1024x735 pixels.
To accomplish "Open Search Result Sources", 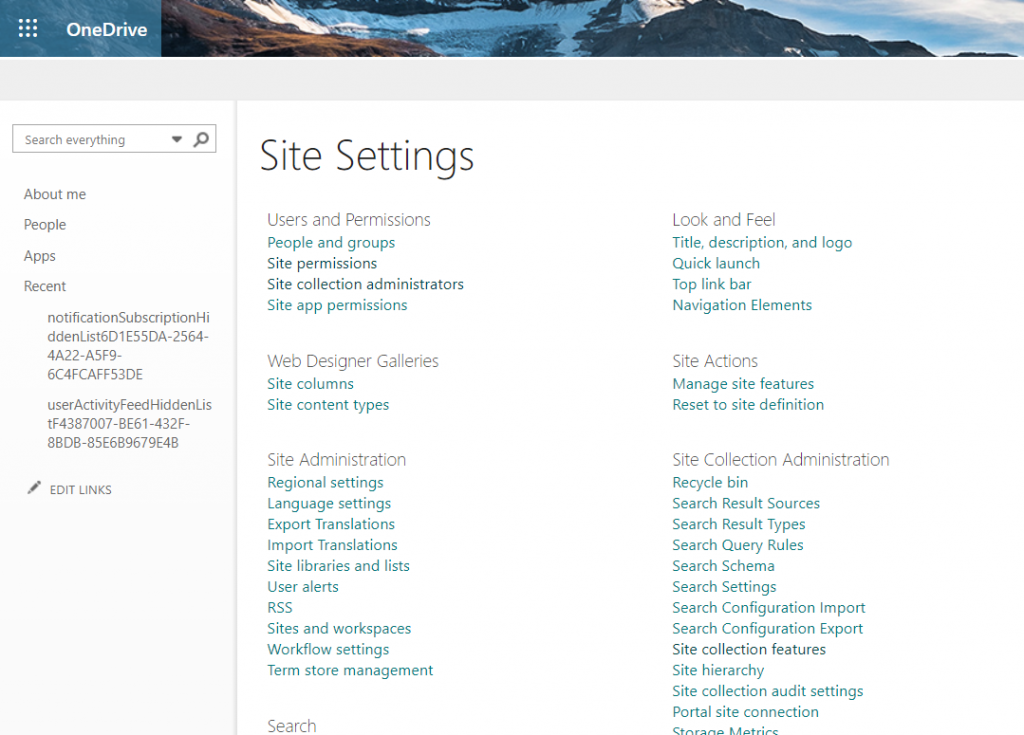I will 746,503.
